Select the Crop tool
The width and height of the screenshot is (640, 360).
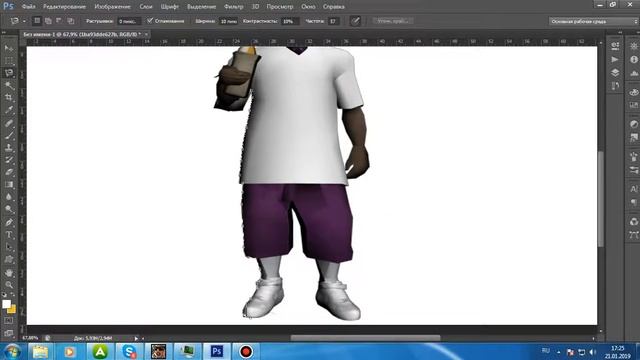(9, 98)
